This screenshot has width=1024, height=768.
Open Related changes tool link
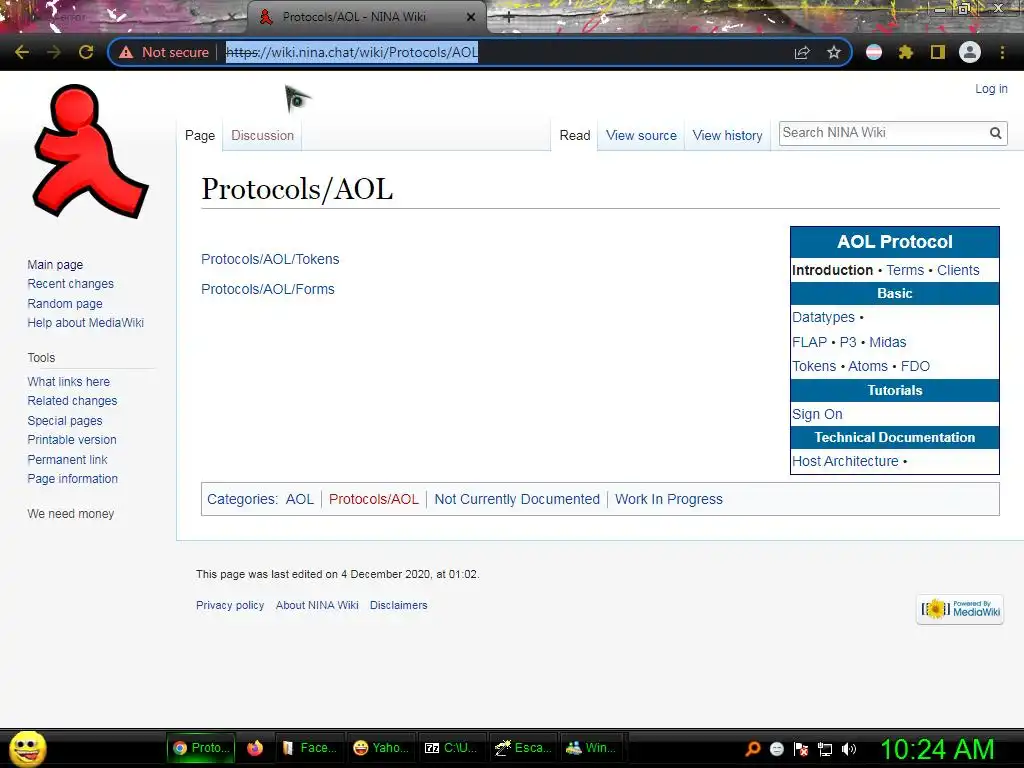pyautogui.click(x=72, y=401)
